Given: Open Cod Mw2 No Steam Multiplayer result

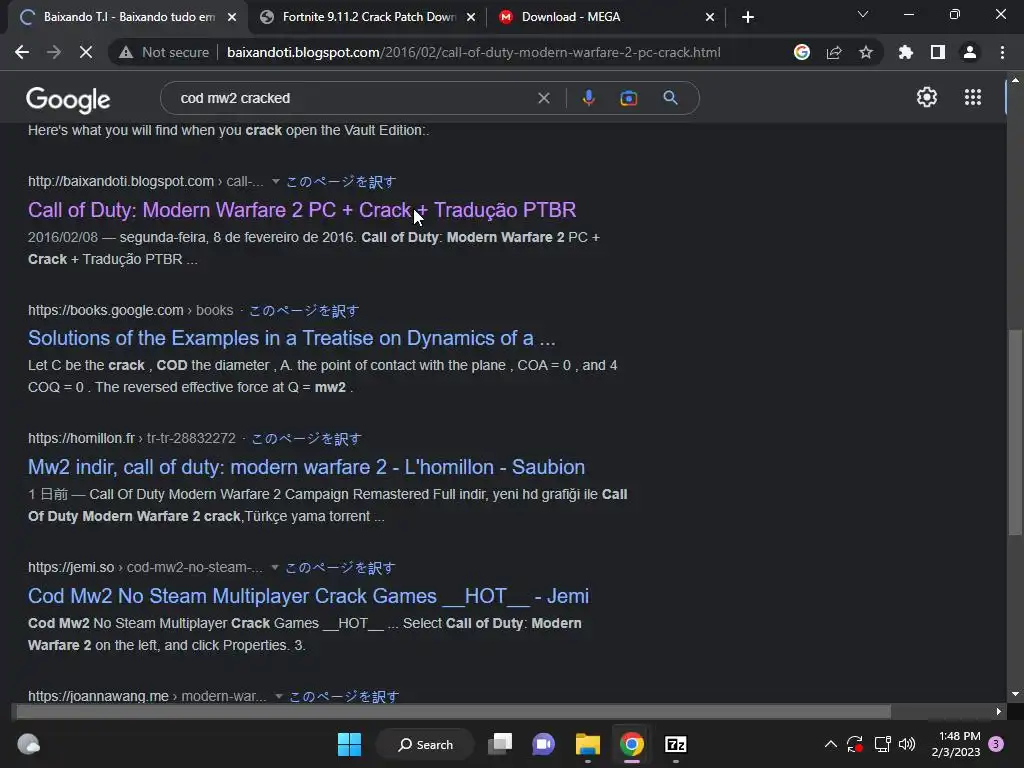Looking at the screenshot, I should tap(308, 596).
